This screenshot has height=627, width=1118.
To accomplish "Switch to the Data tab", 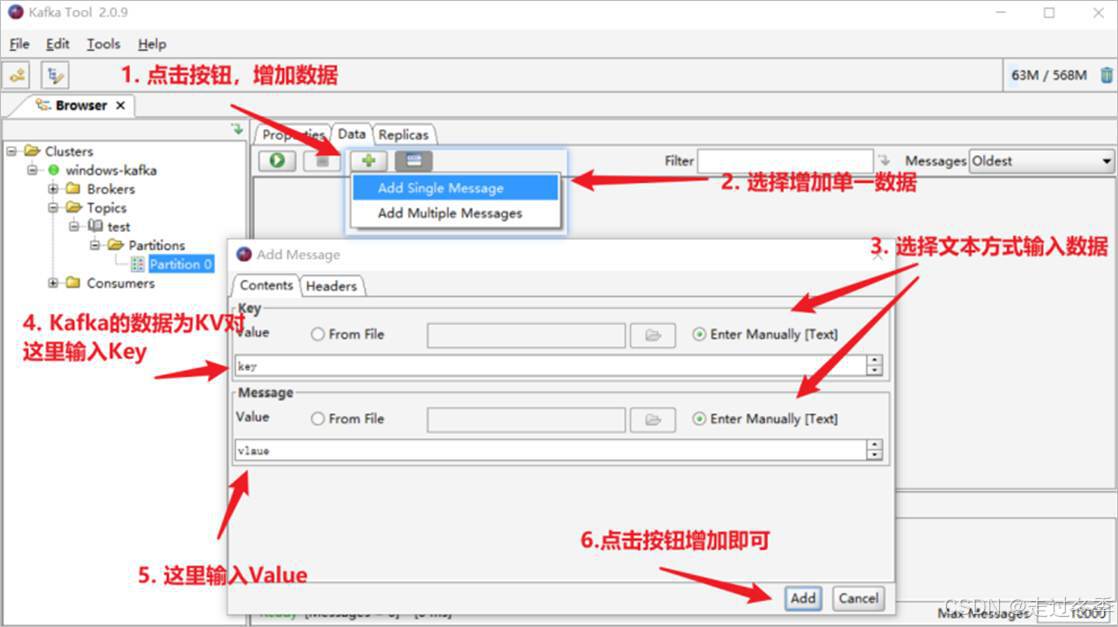I will pos(352,133).
